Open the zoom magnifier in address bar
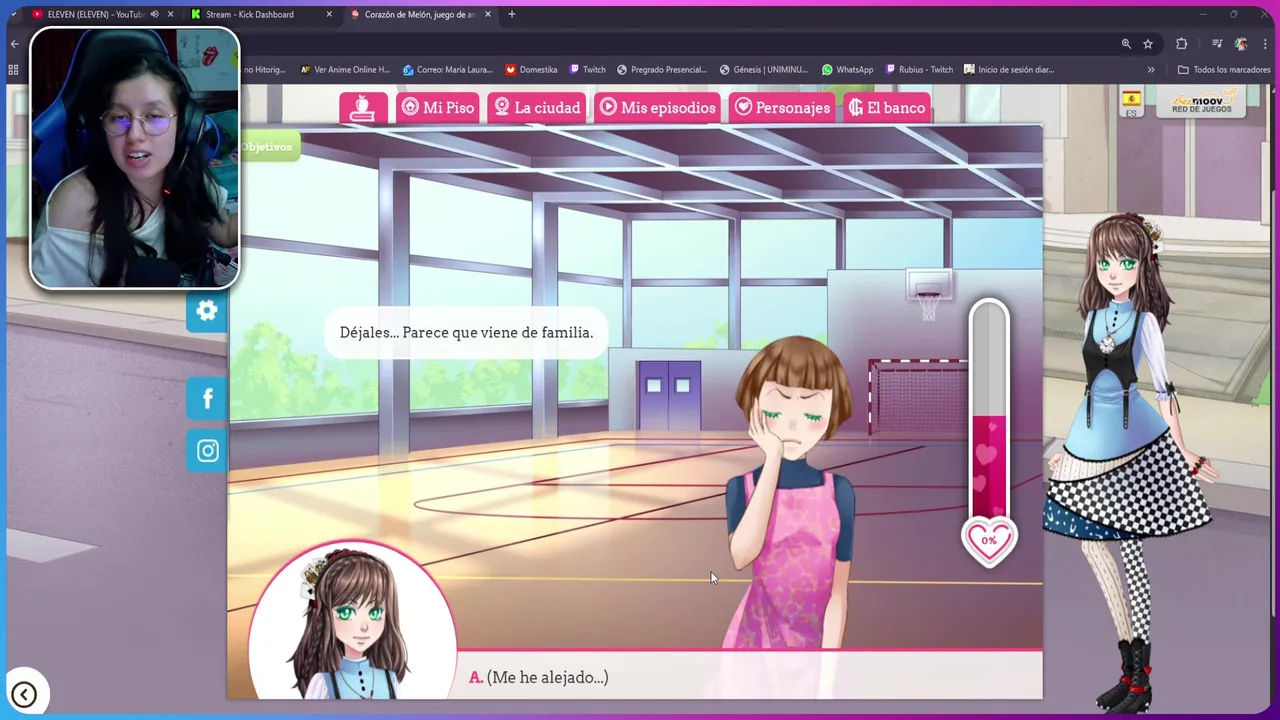This screenshot has width=1280, height=720. tap(1126, 43)
